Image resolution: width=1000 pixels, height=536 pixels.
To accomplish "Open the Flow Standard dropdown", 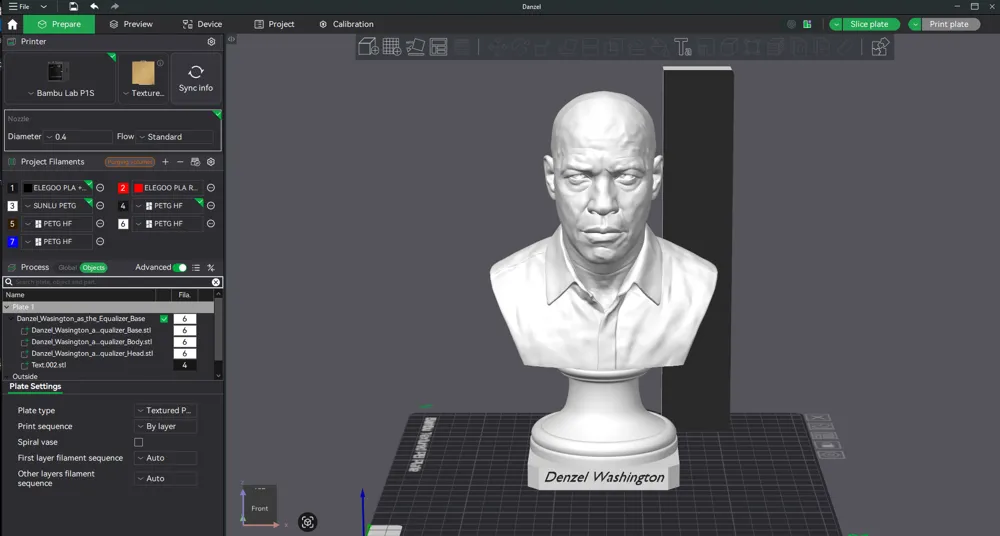I will (175, 137).
